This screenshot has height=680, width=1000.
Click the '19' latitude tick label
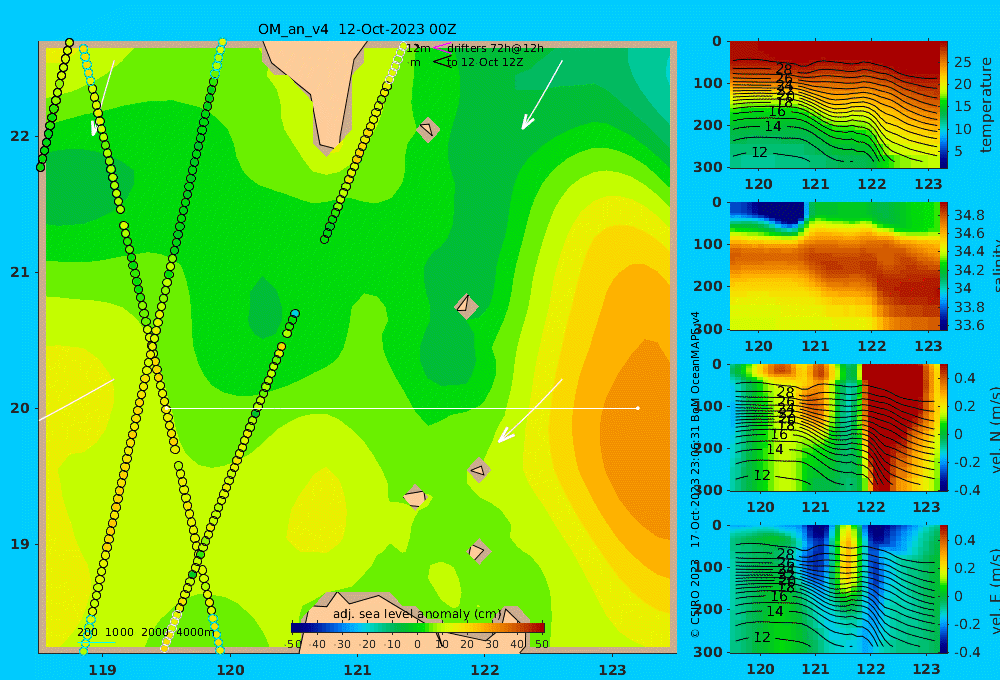click(20, 544)
